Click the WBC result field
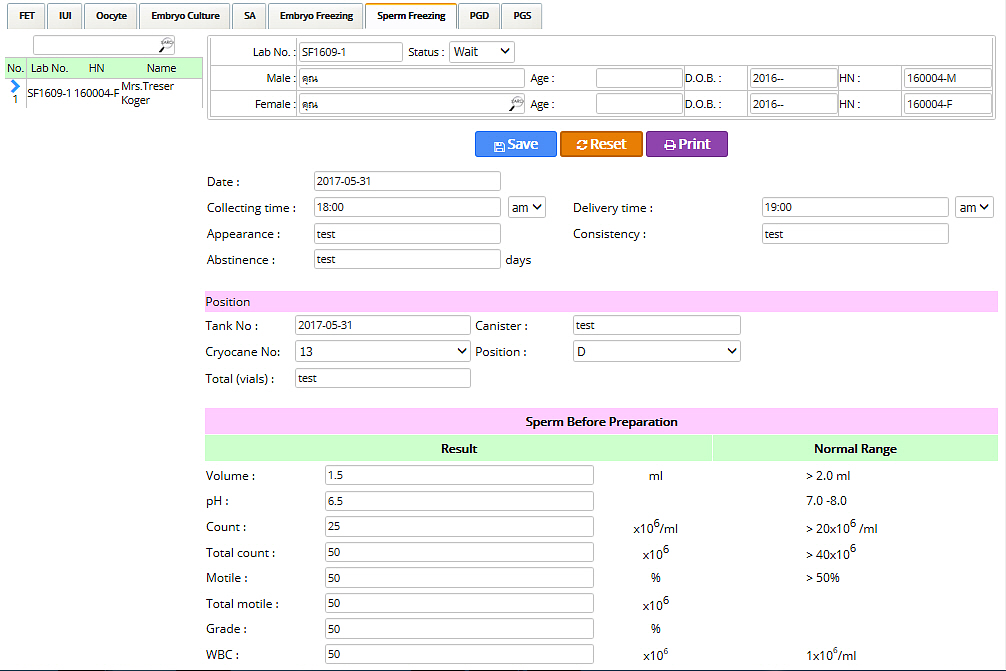The image size is (1006, 671). 459,654
